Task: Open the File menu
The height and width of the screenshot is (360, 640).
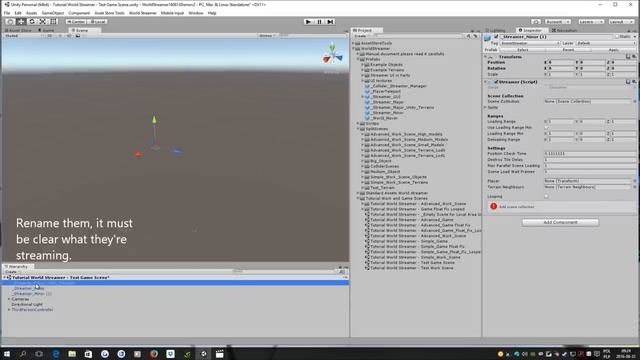Action: tap(7, 13)
